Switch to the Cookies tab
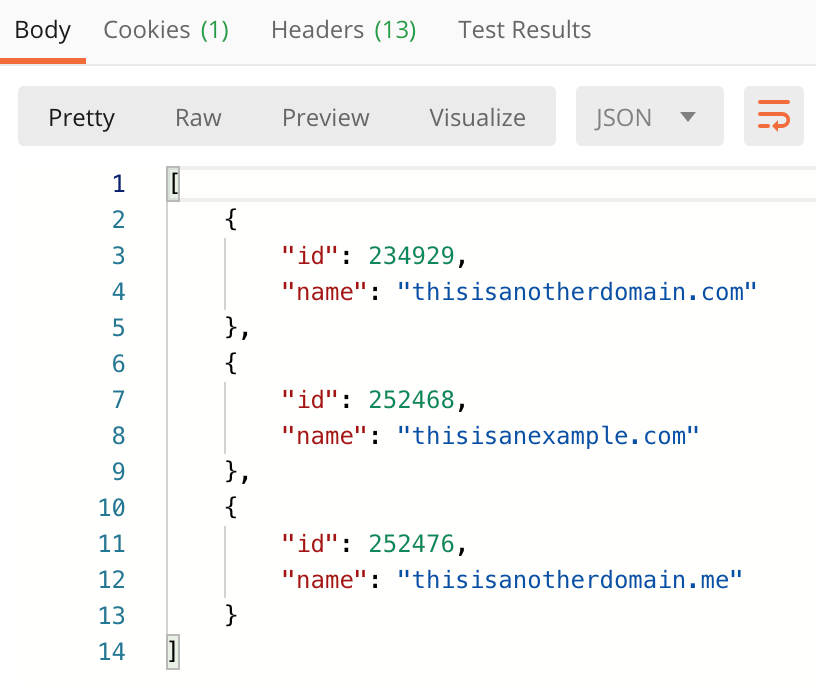Image resolution: width=816 pixels, height=686 pixels. pos(166,30)
